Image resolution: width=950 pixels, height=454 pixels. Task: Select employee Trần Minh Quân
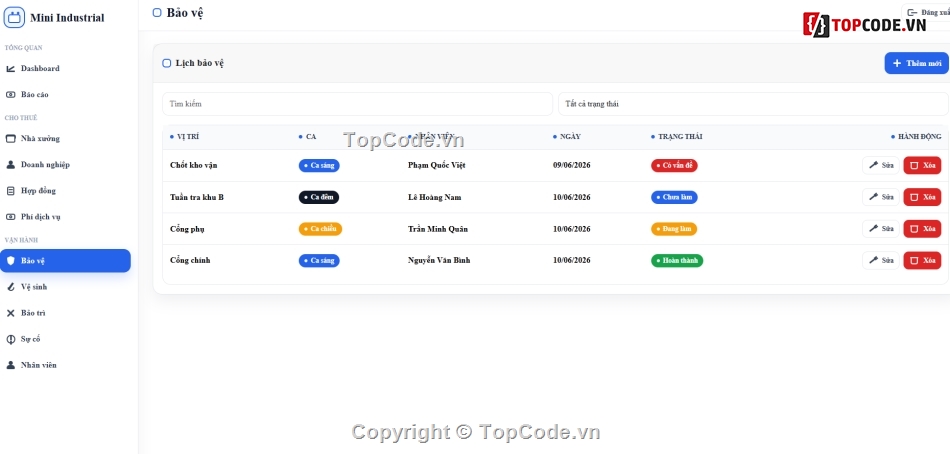pos(438,229)
